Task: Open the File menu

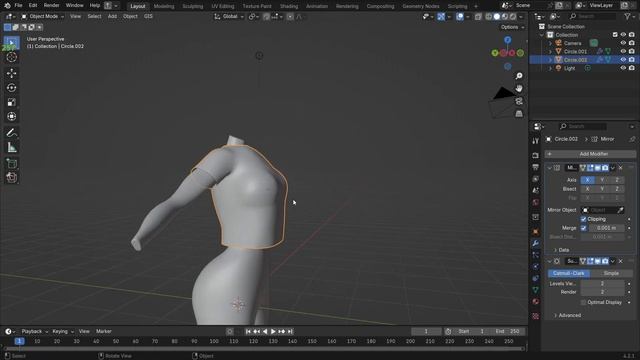Action: point(18,6)
